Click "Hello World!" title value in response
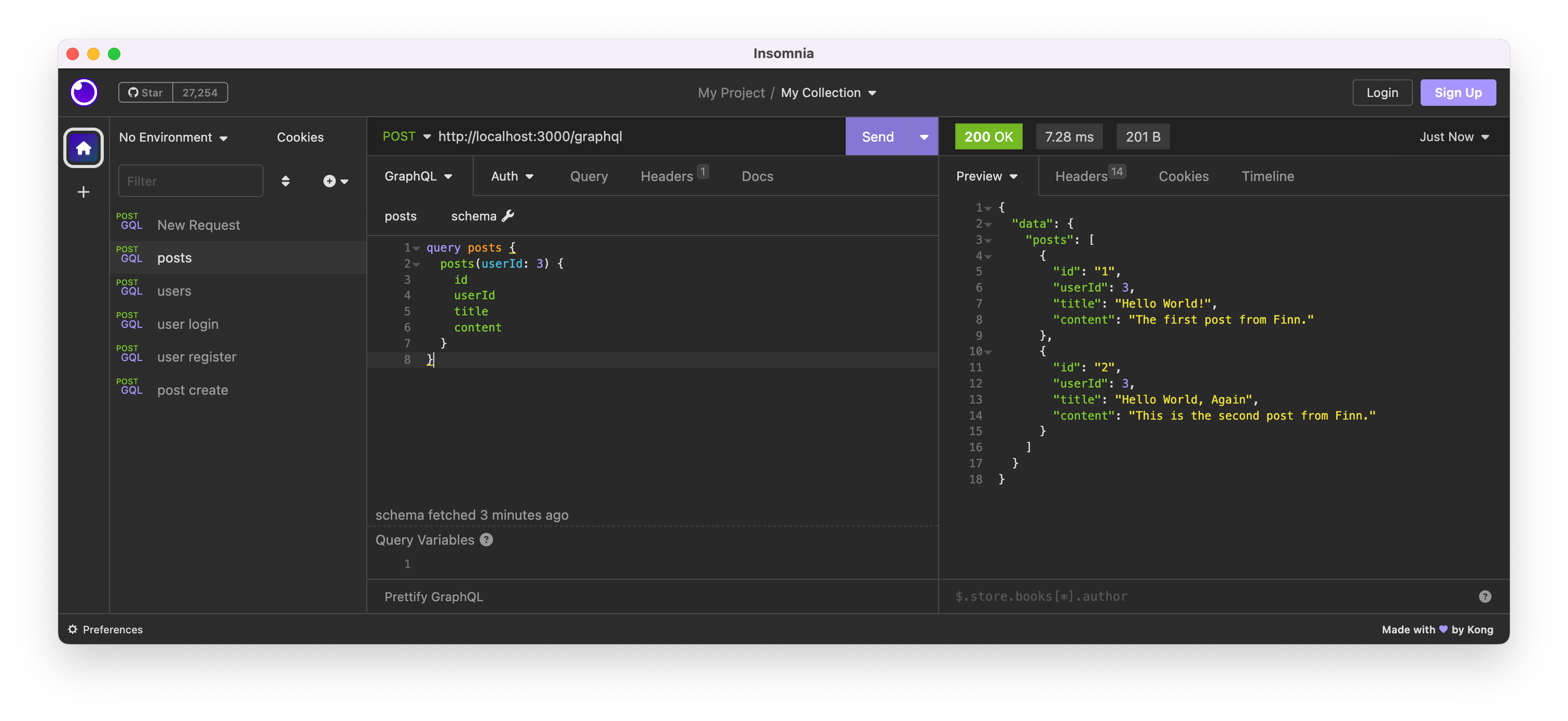1568x721 pixels. [x=1163, y=303]
